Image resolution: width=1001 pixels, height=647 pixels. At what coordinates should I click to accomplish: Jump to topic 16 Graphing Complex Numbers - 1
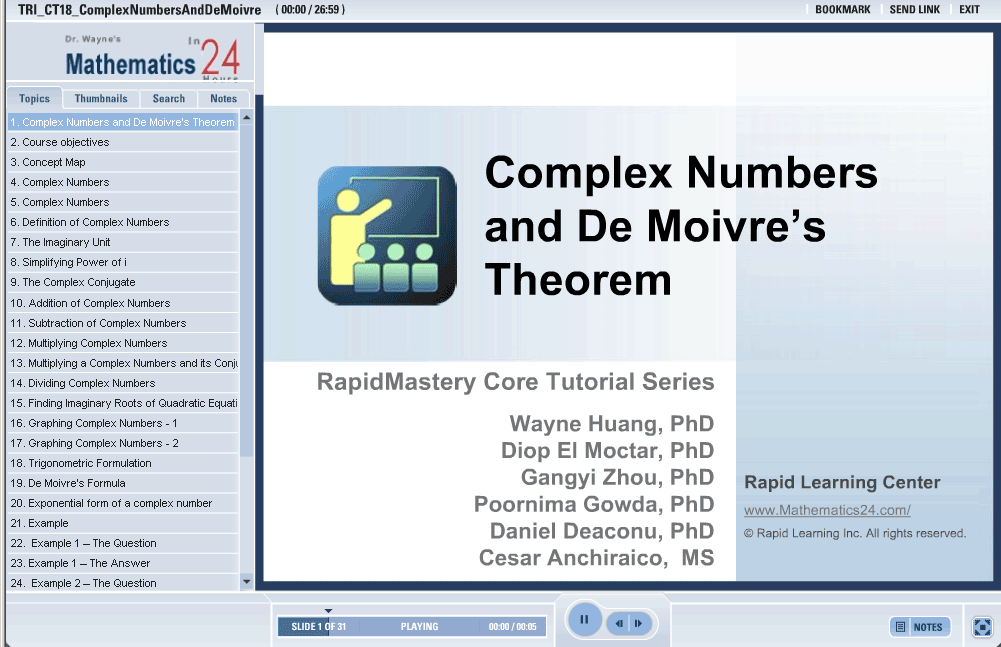(123, 423)
